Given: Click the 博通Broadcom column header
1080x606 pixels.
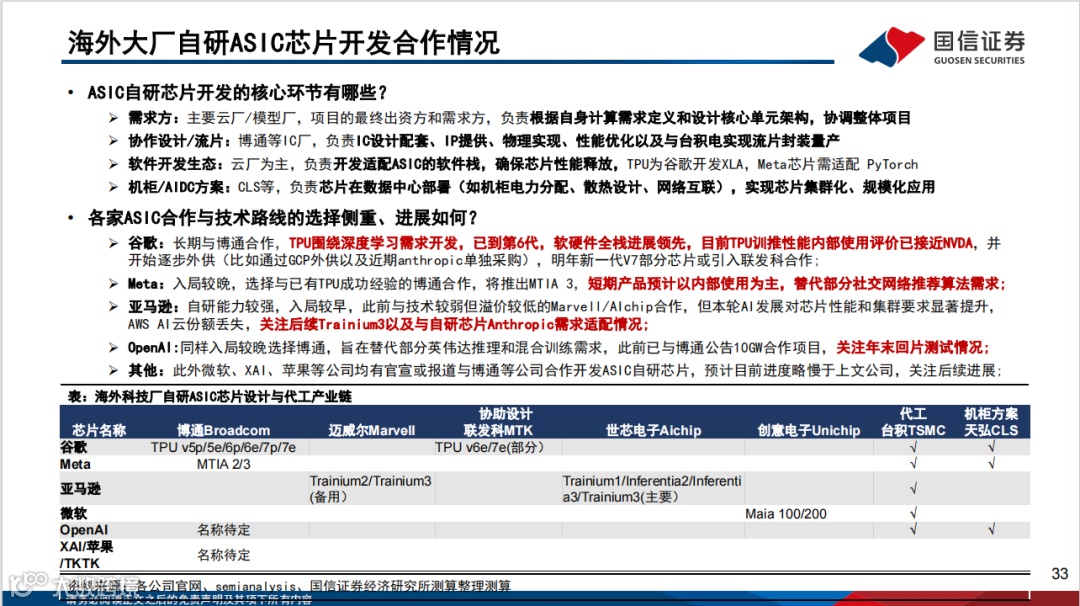Looking at the screenshot, I should pos(223,430).
